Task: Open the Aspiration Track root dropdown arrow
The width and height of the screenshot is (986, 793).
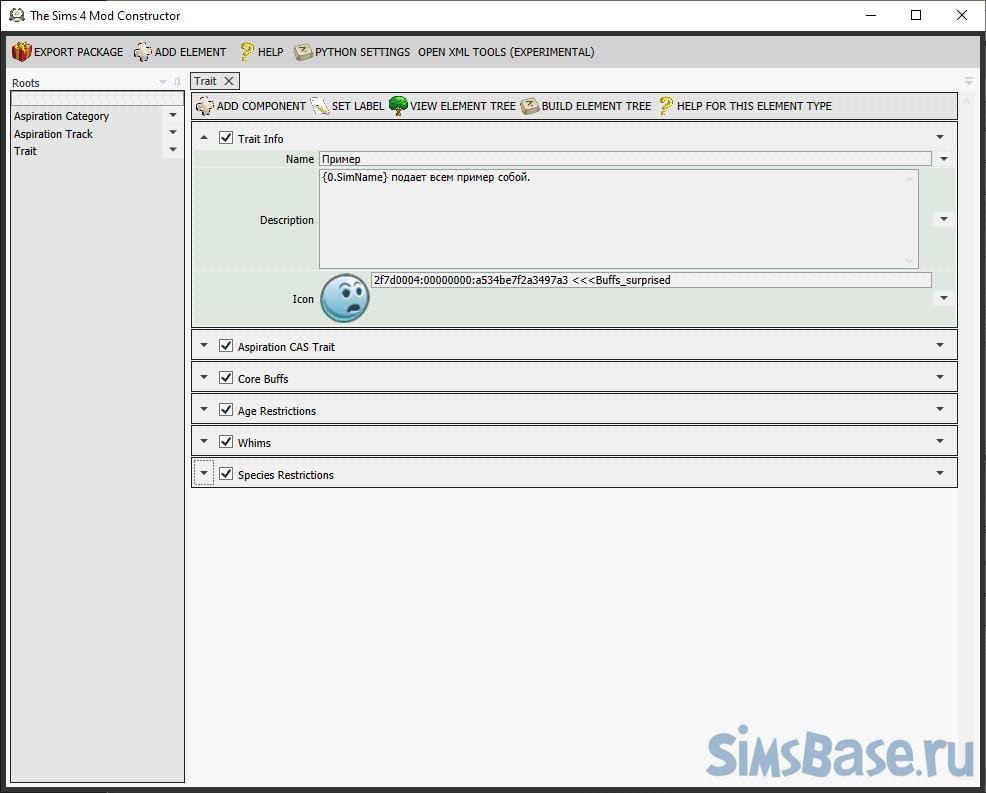Action: (173, 133)
